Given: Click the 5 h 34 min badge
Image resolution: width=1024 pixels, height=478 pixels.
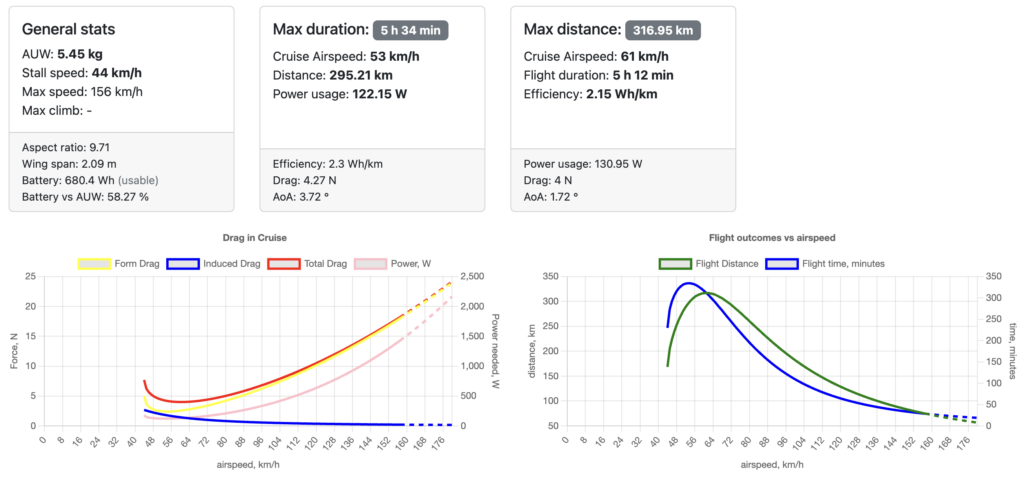Looking at the screenshot, I should [410, 29].
